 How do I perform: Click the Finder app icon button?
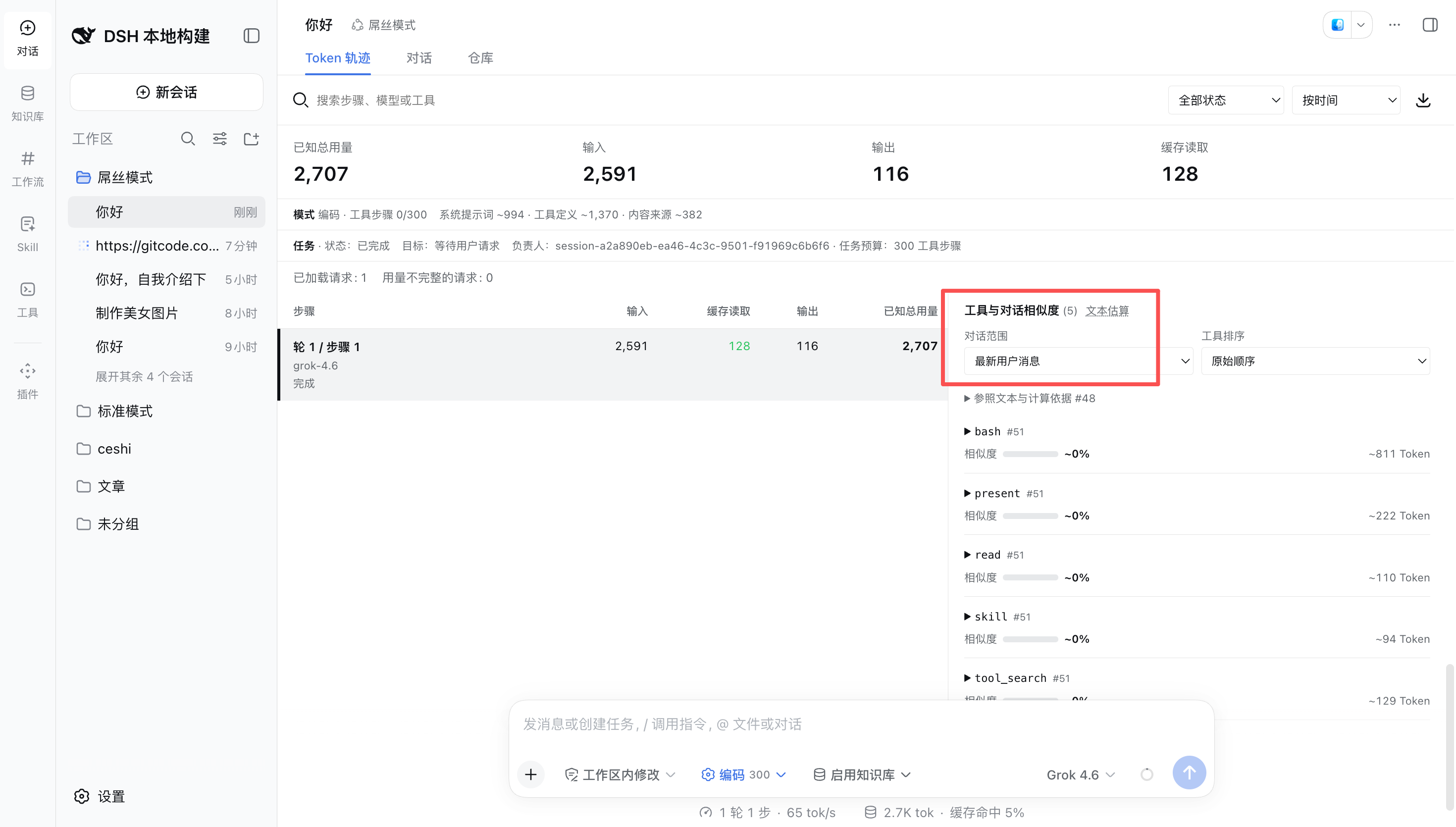(x=1337, y=25)
